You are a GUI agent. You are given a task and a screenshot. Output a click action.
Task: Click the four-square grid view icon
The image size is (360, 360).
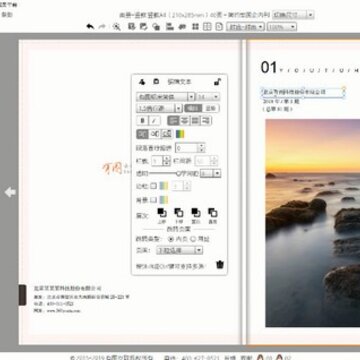[x=196, y=27]
